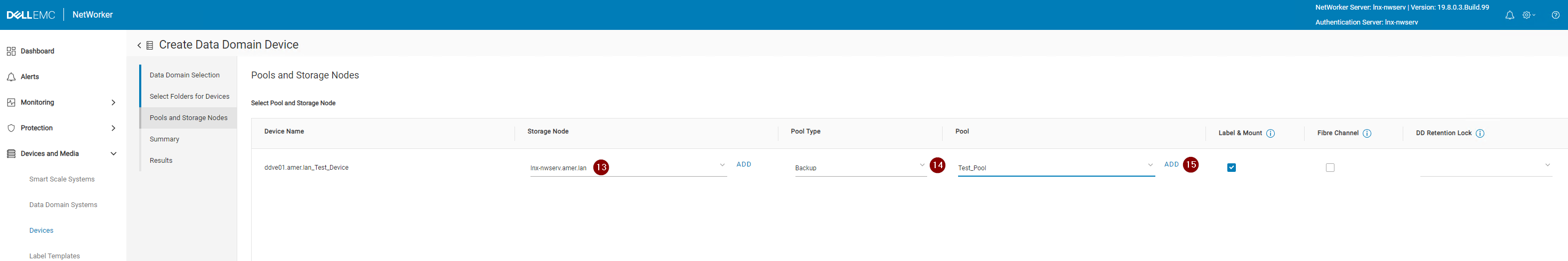The width and height of the screenshot is (1568, 261).
Task: Click the DD Retention Lock info icon
Action: click(1481, 133)
